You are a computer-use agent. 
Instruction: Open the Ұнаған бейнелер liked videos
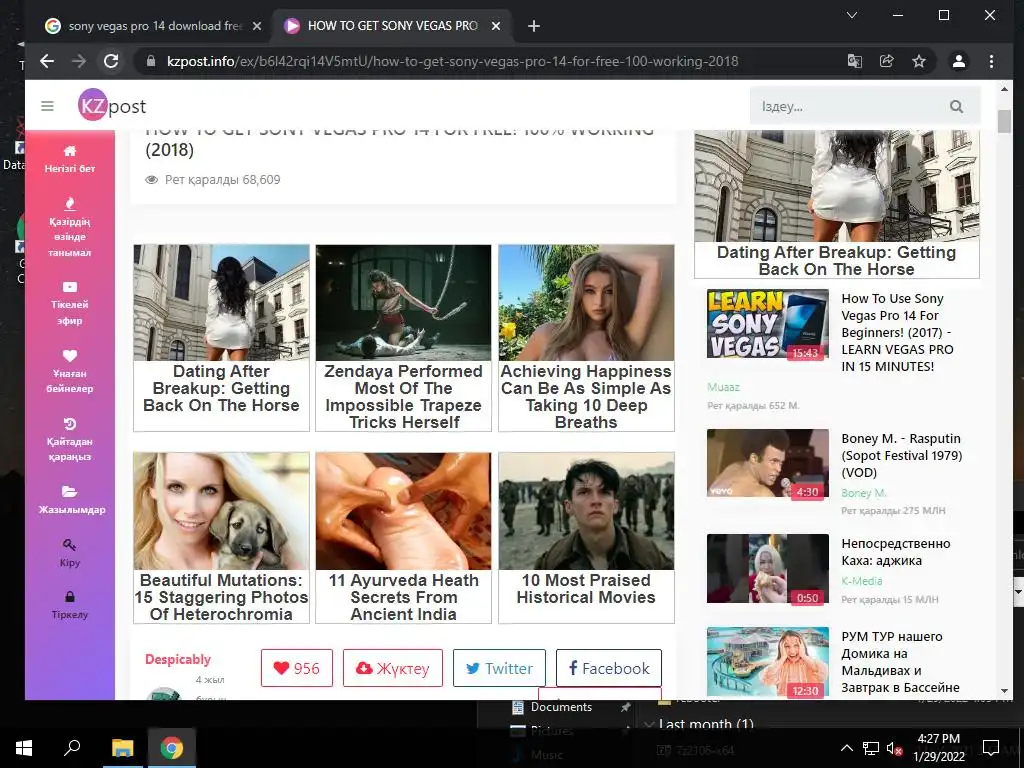(70, 372)
